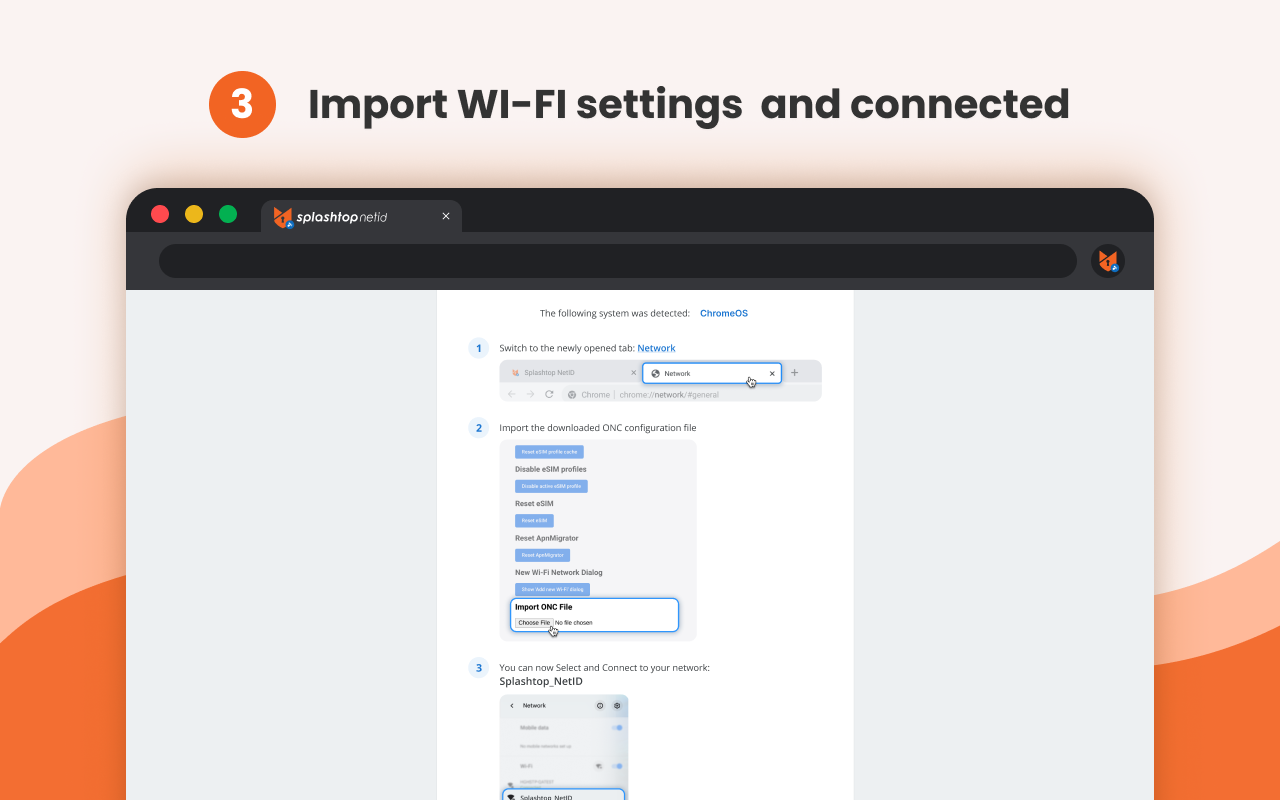The height and width of the screenshot is (800, 1280).
Task: Click the yellow window minimize dot
Action: [194, 214]
